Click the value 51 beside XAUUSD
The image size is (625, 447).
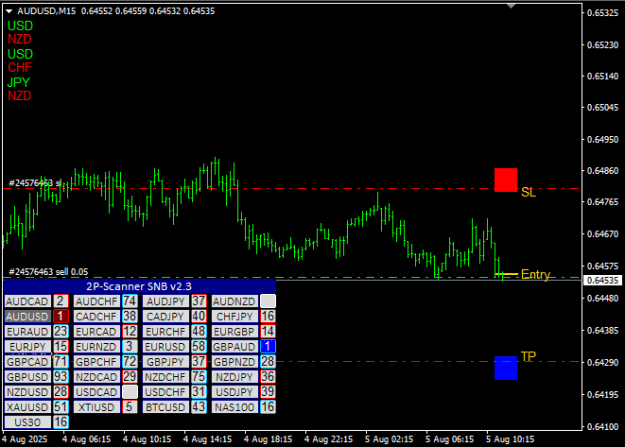[x=61, y=407]
